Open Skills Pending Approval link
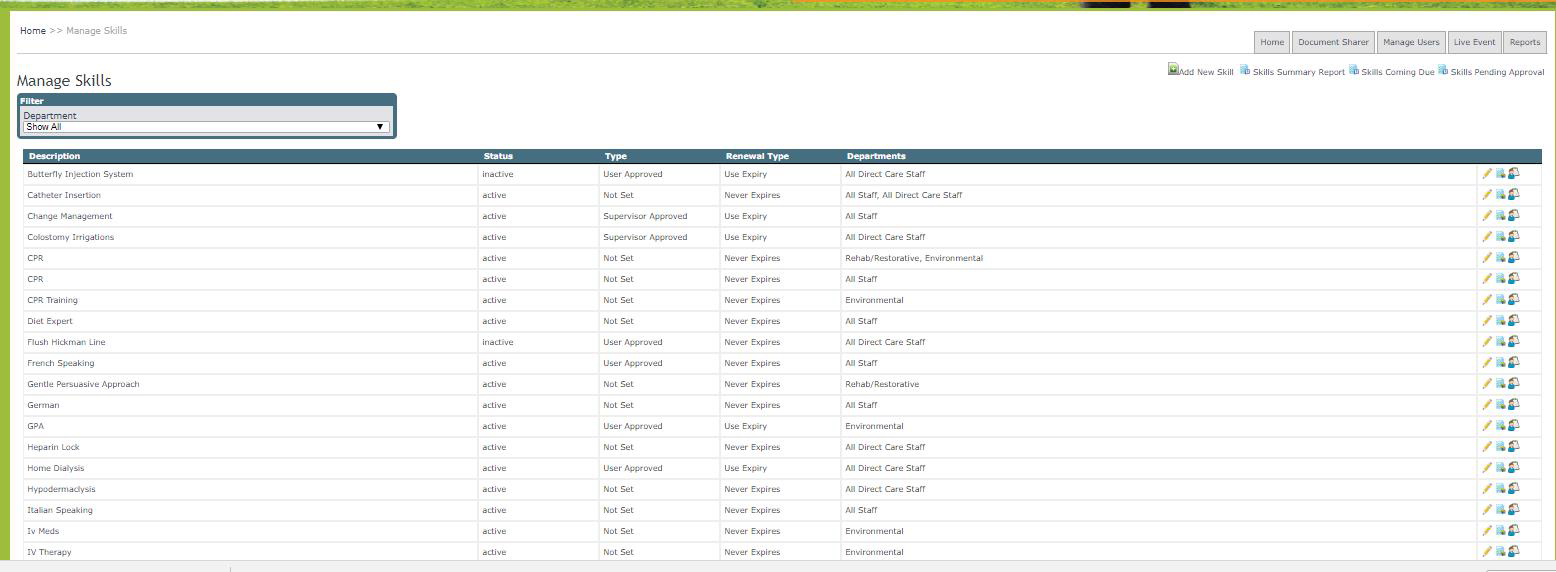 (x=1496, y=72)
